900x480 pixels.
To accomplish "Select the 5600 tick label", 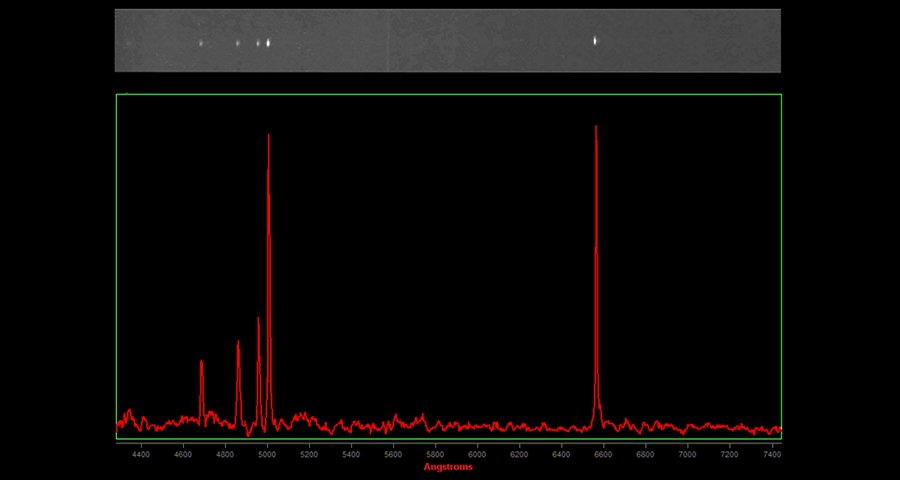I will click(393, 455).
